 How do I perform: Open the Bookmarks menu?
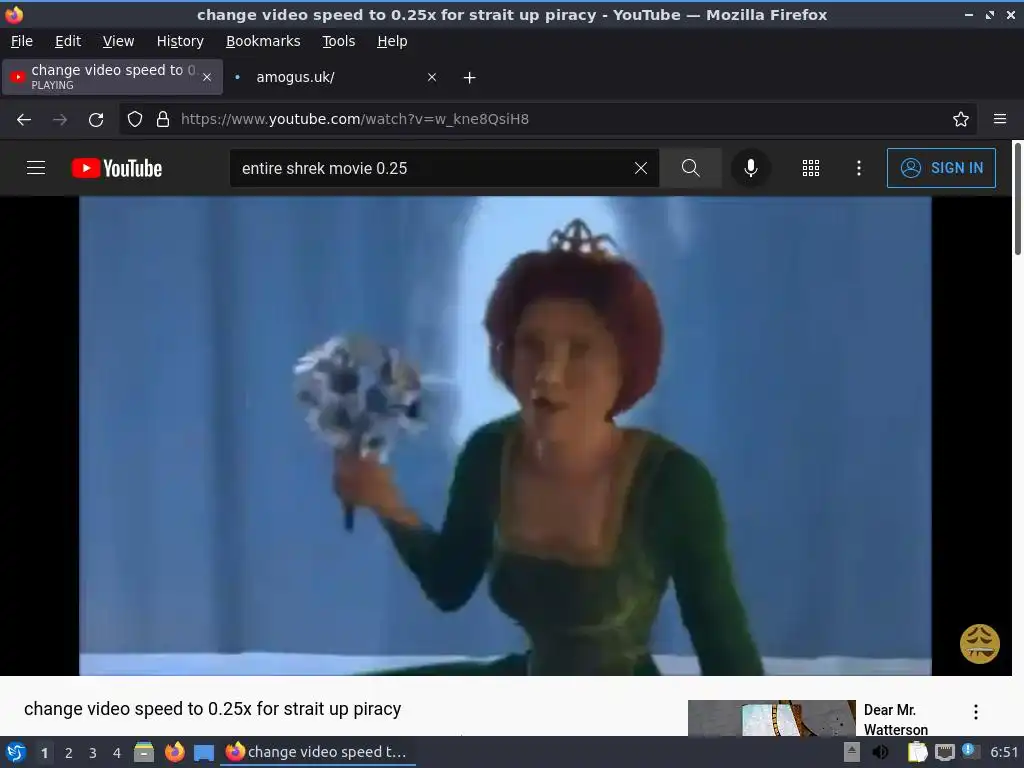point(263,41)
